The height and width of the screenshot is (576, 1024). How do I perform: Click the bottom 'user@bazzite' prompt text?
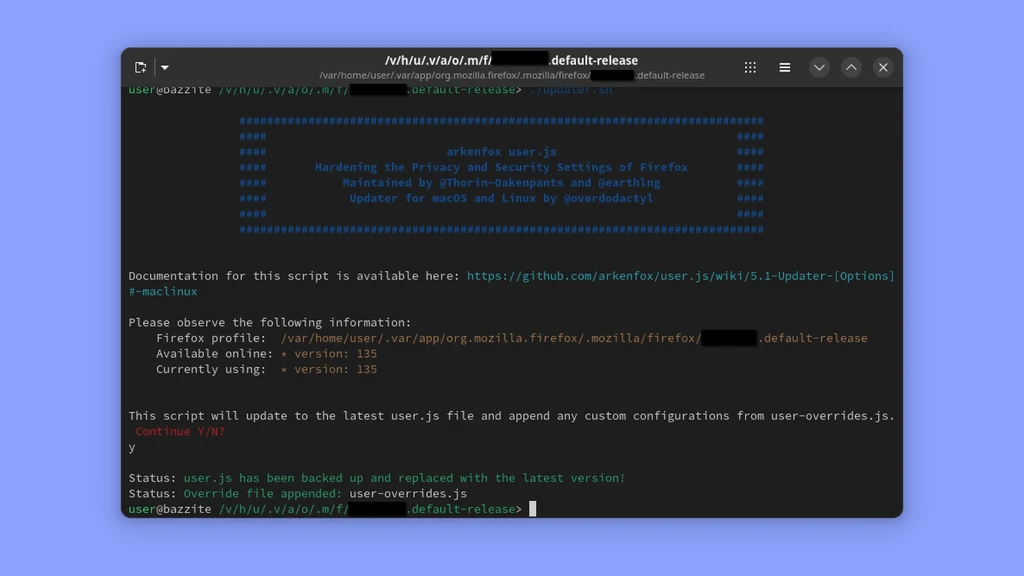pos(170,509)
